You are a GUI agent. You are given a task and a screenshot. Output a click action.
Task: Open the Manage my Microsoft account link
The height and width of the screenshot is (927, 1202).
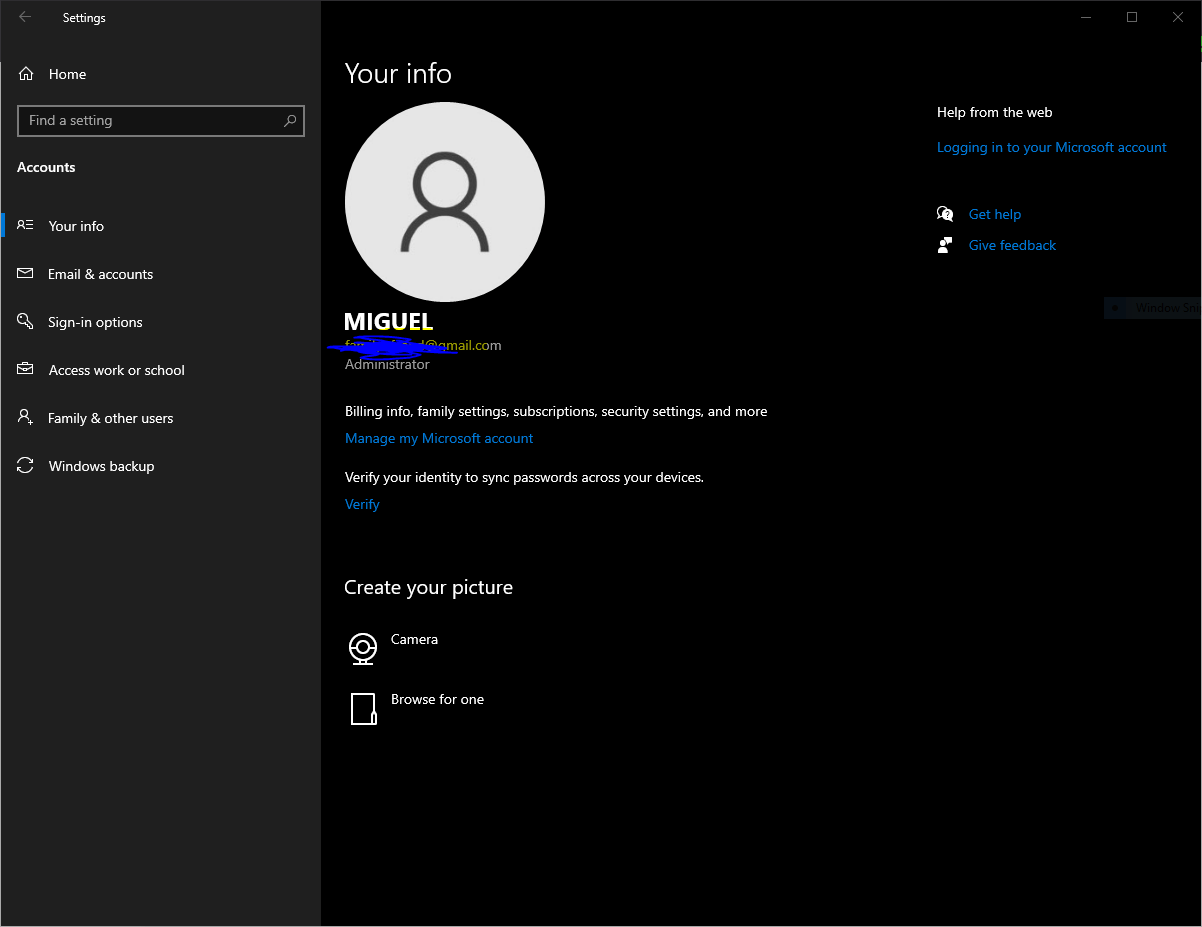439,438
